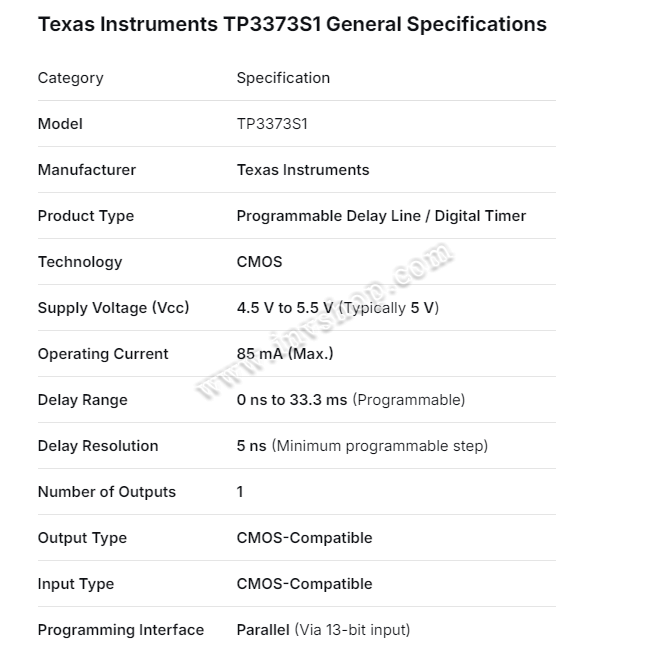Click the "Parallel (Via 13-bit input)" value
Viewport: 661px width, 645px height.
tap(323, 630)
